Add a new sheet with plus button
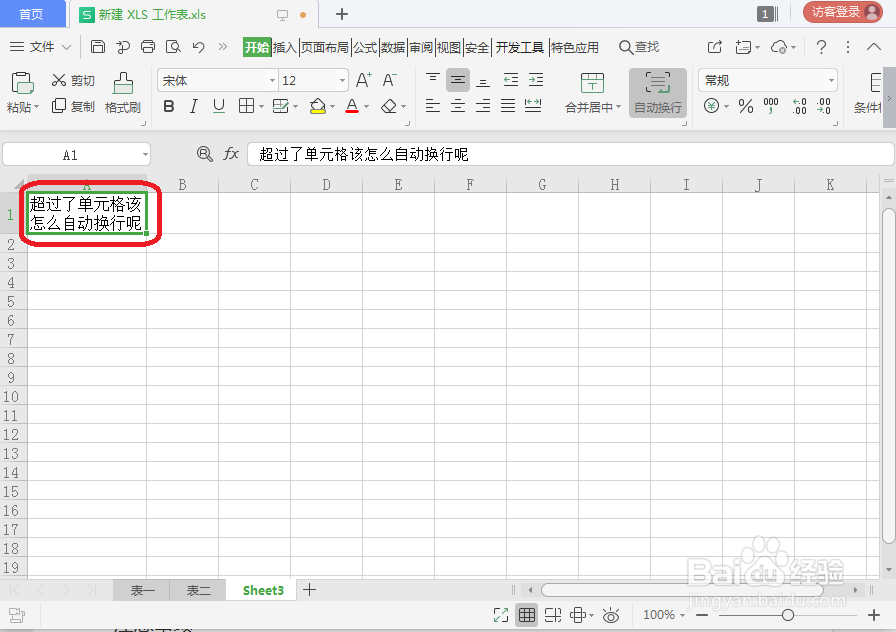Screen dimensions: 896x632 click(x=309, y=590)
